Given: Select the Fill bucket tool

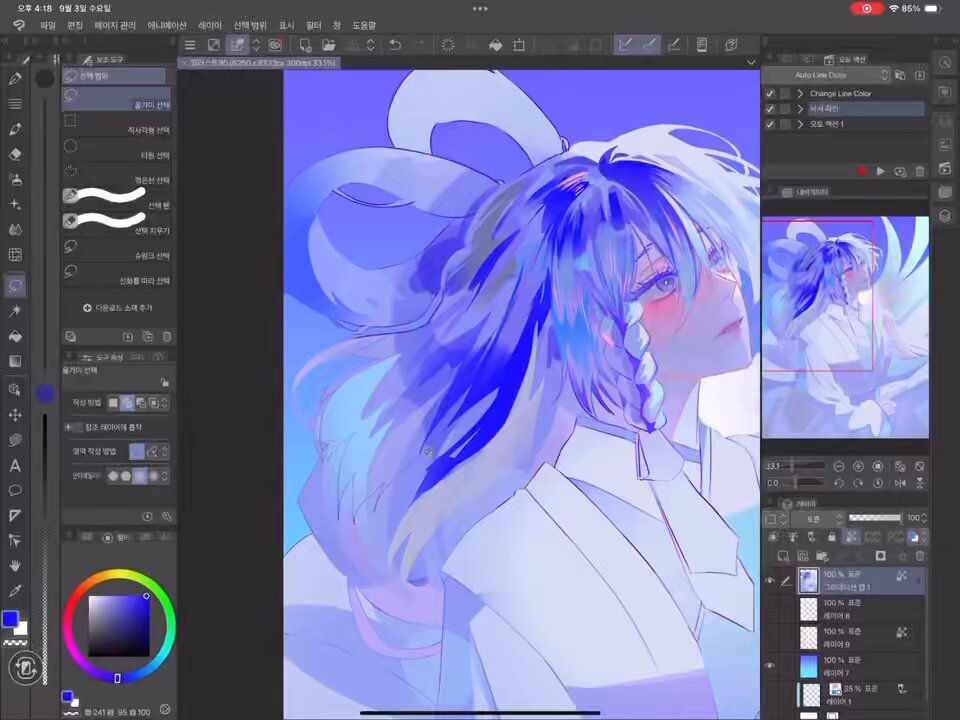Looking at the screenshot, I should (15, 336).
